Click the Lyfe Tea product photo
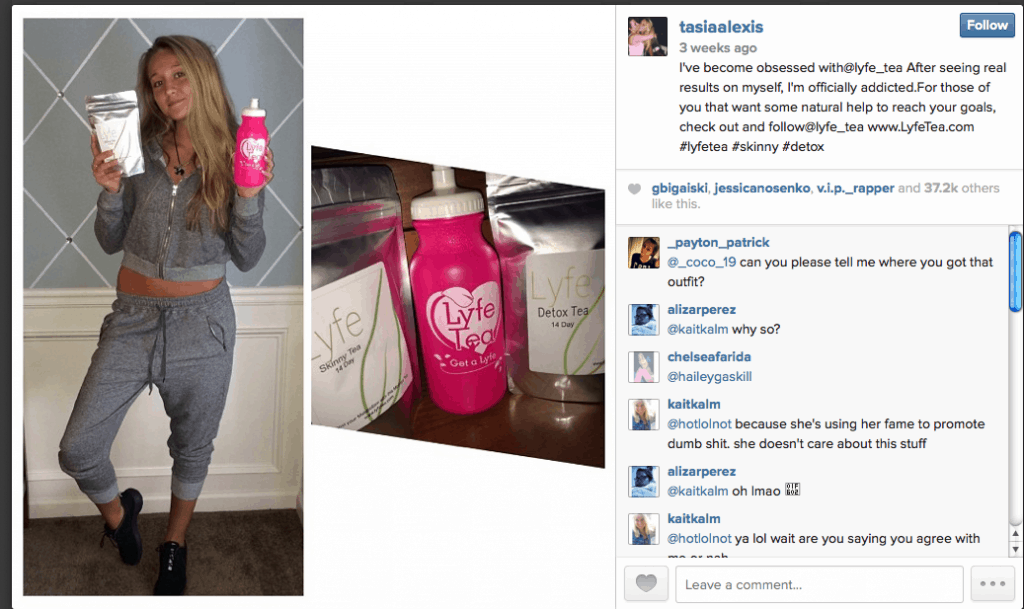This screenshot has width=1024, height=609. 458,306
